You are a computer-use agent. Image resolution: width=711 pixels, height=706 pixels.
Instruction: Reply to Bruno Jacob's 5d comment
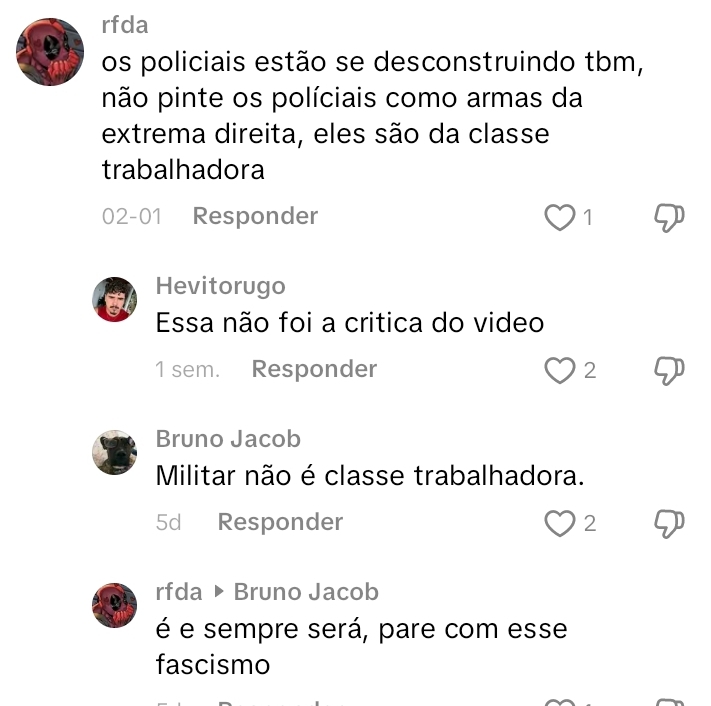point(280,522)
